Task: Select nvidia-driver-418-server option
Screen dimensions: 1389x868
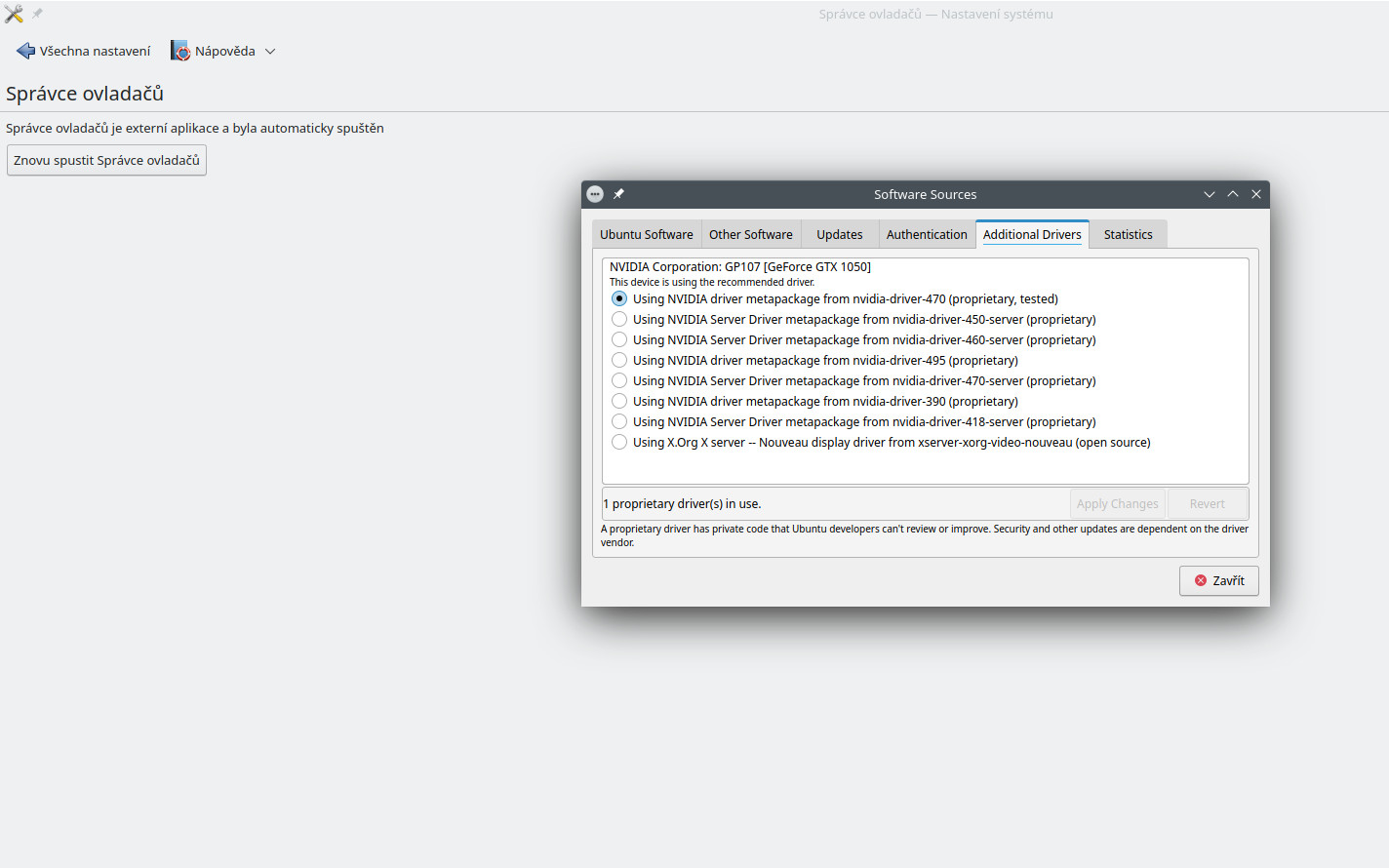Action: pyautogui.click(x=853, y=421)
